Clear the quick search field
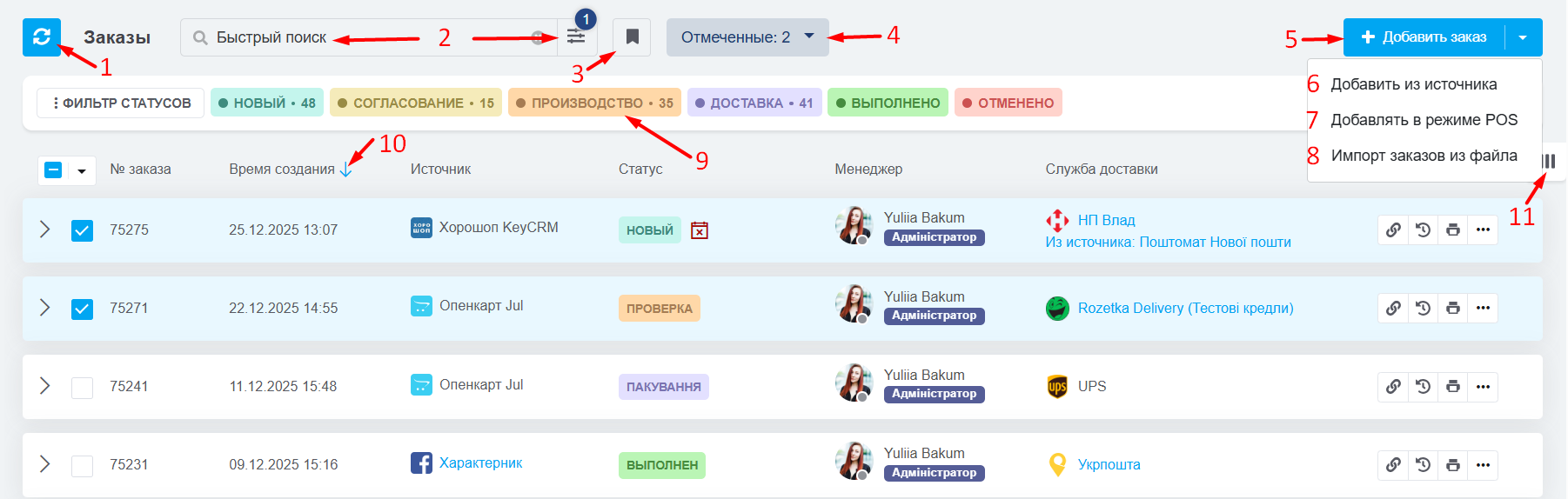The height and width of the screenshot is (499, 1568). click(x=539, y=37)
